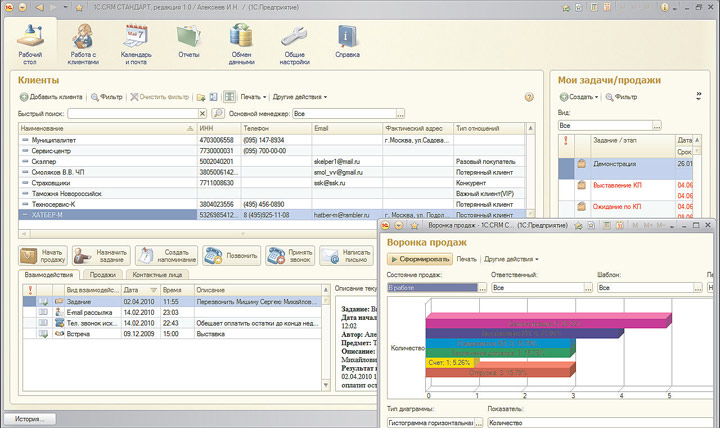The width and height of the screenshot is (720, 428).
Task: Select the Задание interaction row
Action: (x=172, y=302)
